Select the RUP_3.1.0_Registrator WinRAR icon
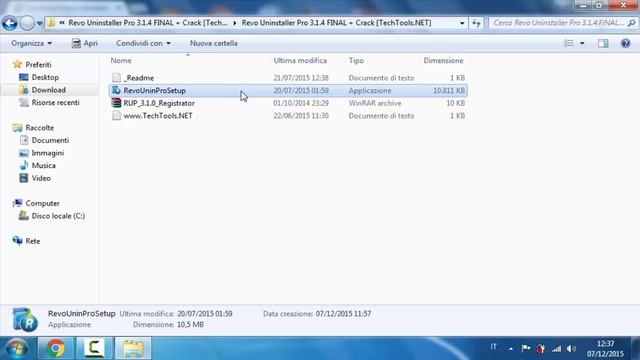Screen dimensions: 640x360 click(116, 103)
